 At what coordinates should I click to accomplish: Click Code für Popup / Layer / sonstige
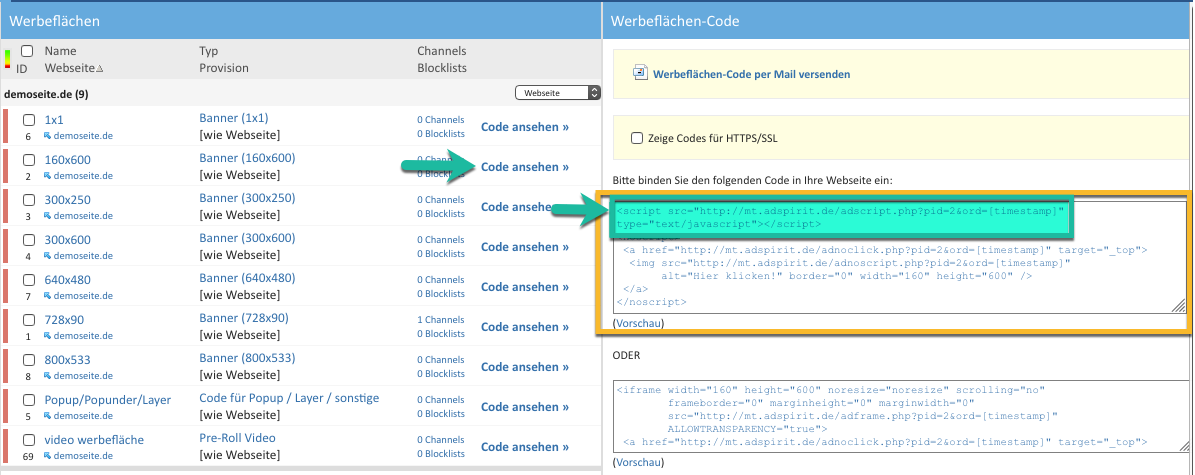[289, 398]
